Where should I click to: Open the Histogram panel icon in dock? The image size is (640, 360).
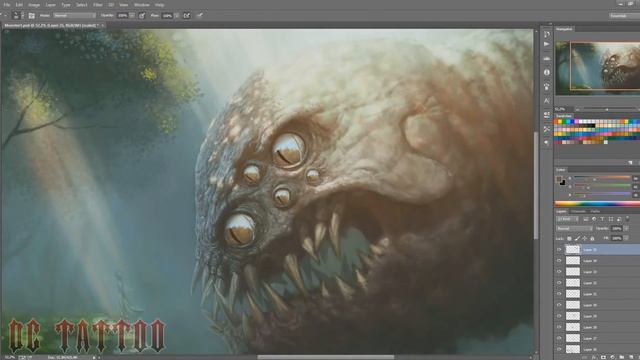coord(547,58)
